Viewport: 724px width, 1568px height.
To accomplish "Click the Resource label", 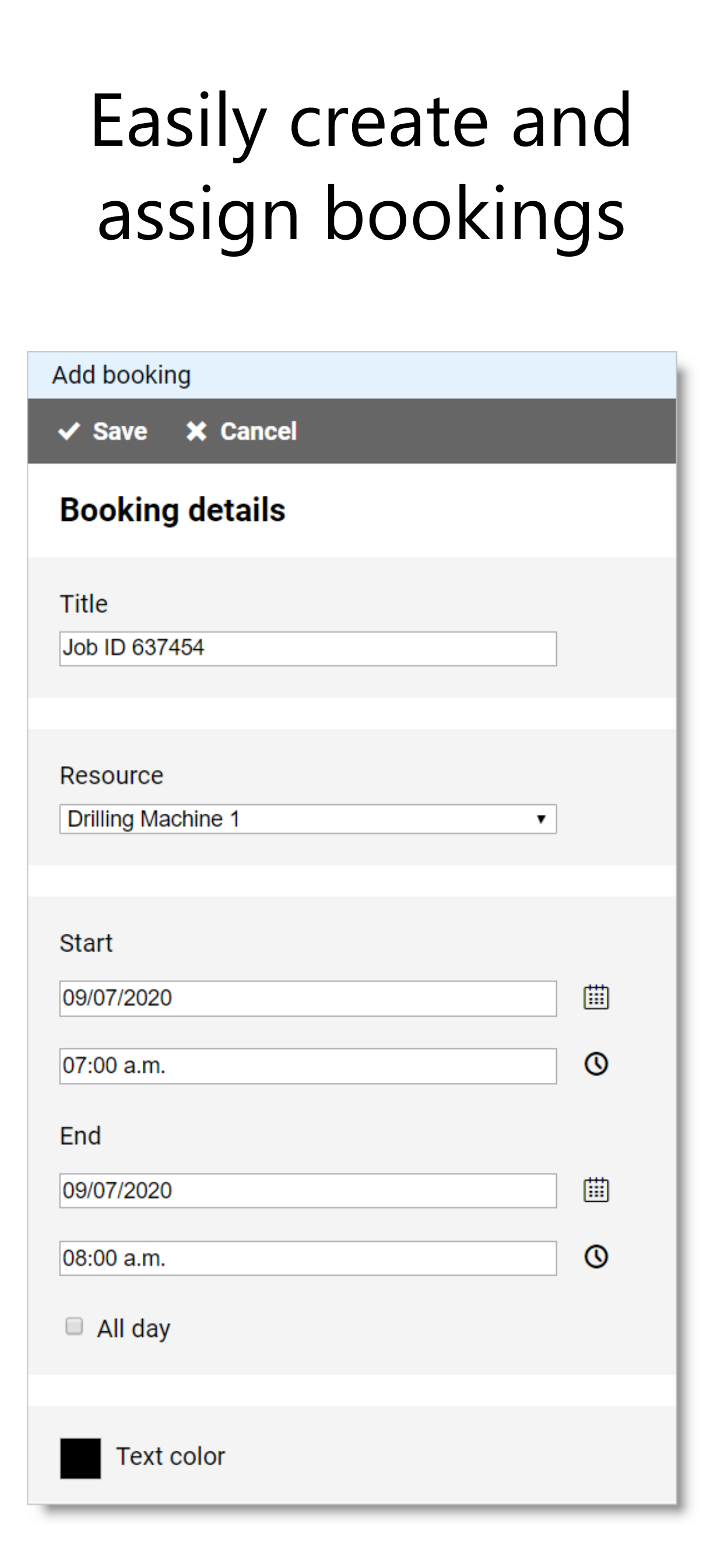I will [x=112, y=775].
